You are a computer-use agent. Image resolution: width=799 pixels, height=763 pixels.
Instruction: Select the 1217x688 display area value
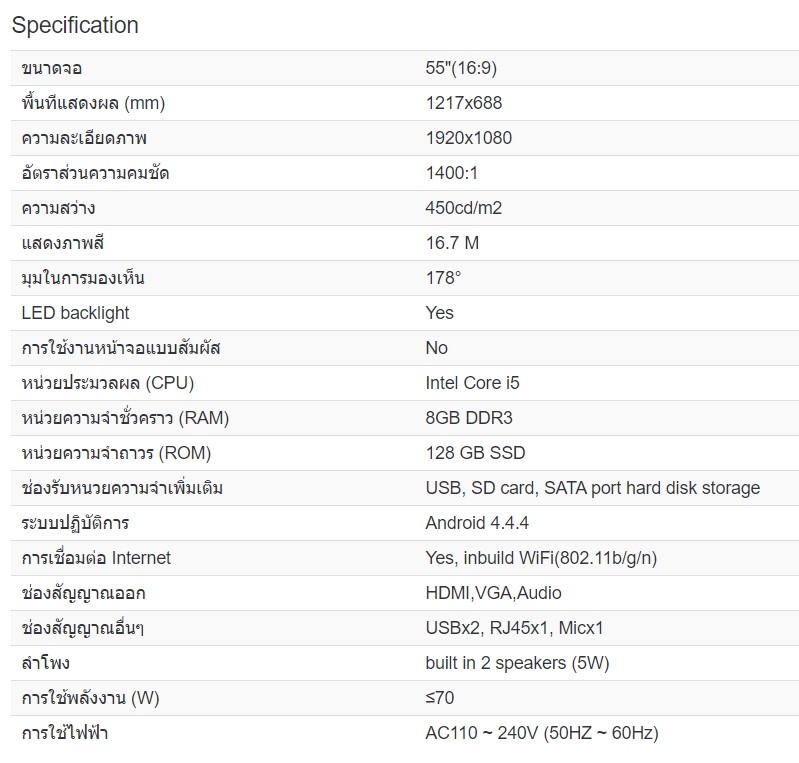tap(463, 103)
